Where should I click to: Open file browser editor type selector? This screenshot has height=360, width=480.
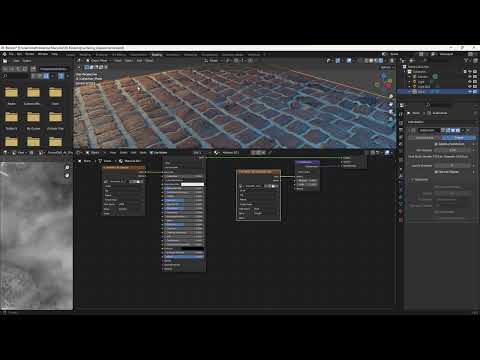click(5, 61)
